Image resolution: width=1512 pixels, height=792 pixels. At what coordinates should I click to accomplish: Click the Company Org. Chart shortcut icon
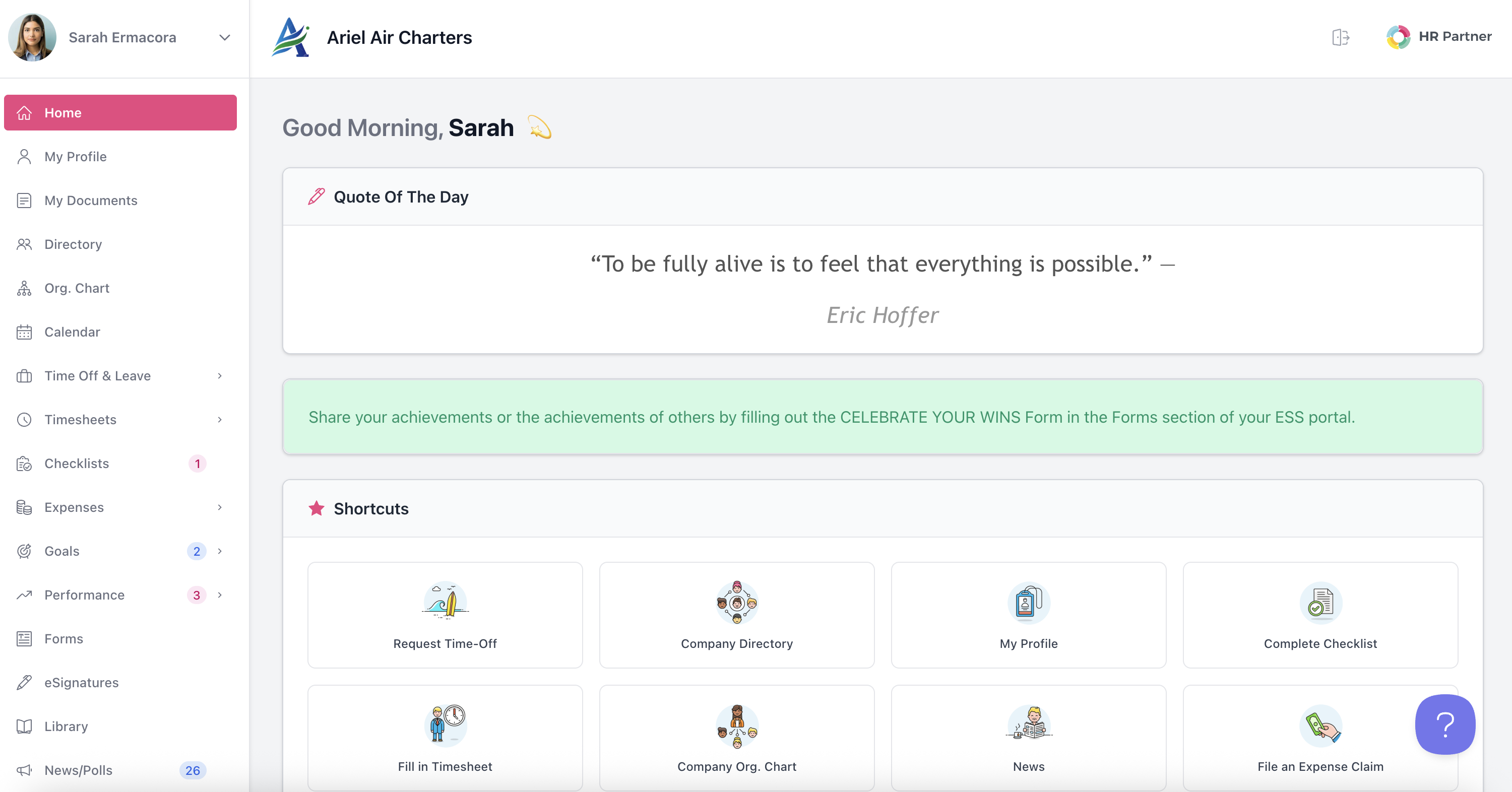click(x=737, y=724)
